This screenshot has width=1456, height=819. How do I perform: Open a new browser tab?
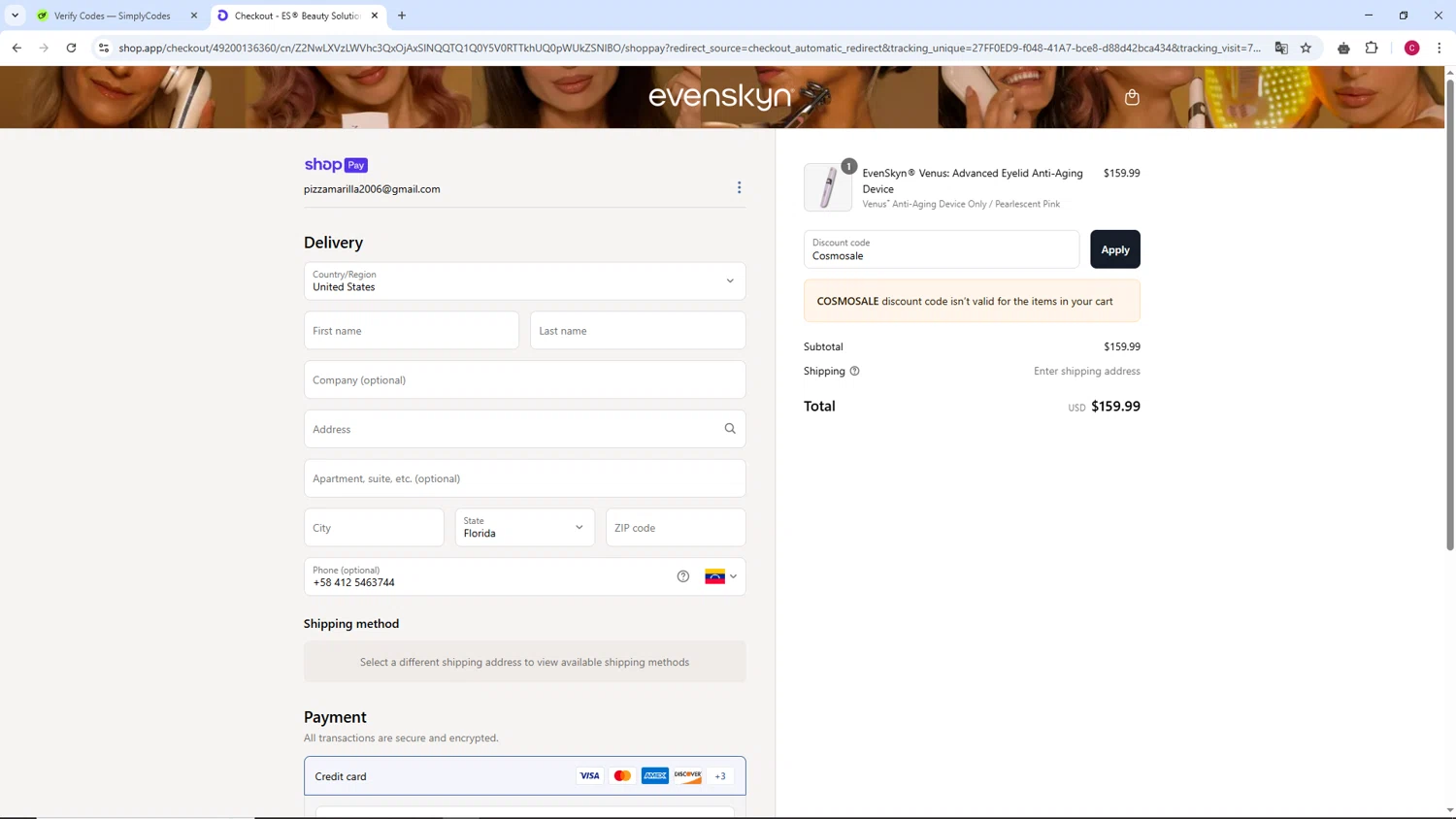[x=402, y=16]
